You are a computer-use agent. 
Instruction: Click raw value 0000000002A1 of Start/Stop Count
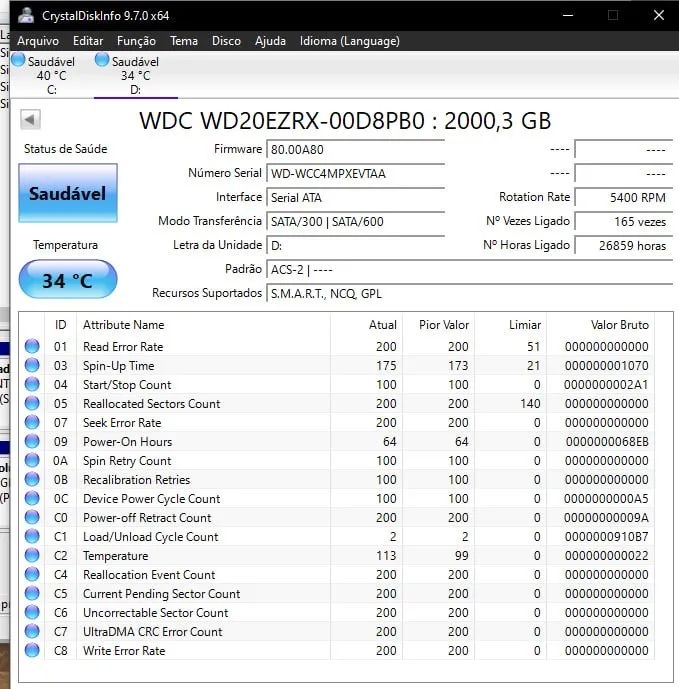pos(606,384)
